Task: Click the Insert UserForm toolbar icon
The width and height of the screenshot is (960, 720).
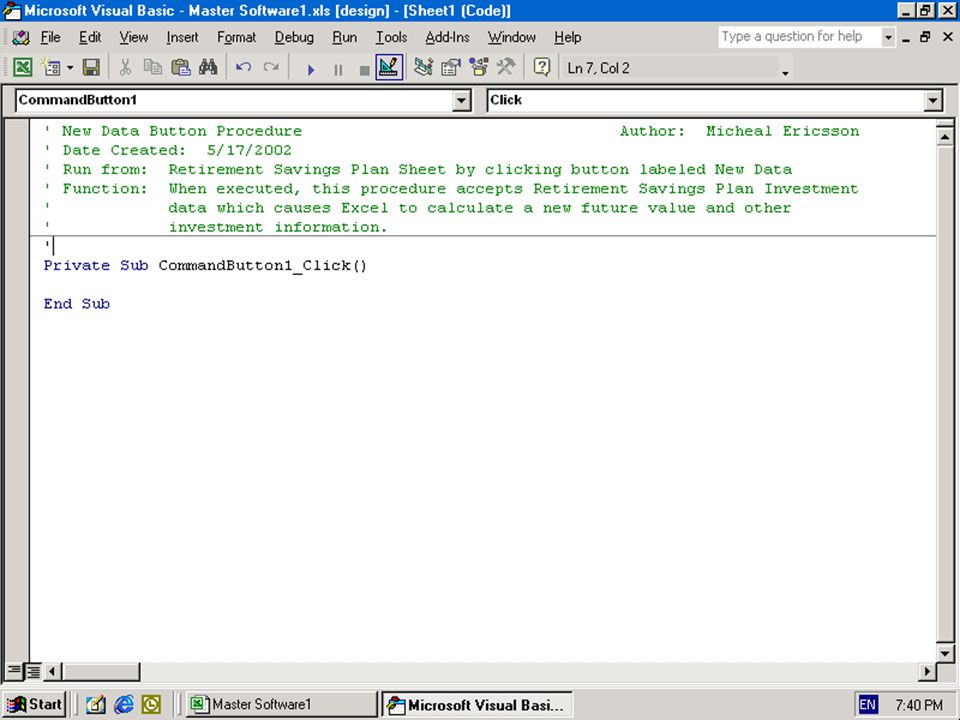Action: 51,67
